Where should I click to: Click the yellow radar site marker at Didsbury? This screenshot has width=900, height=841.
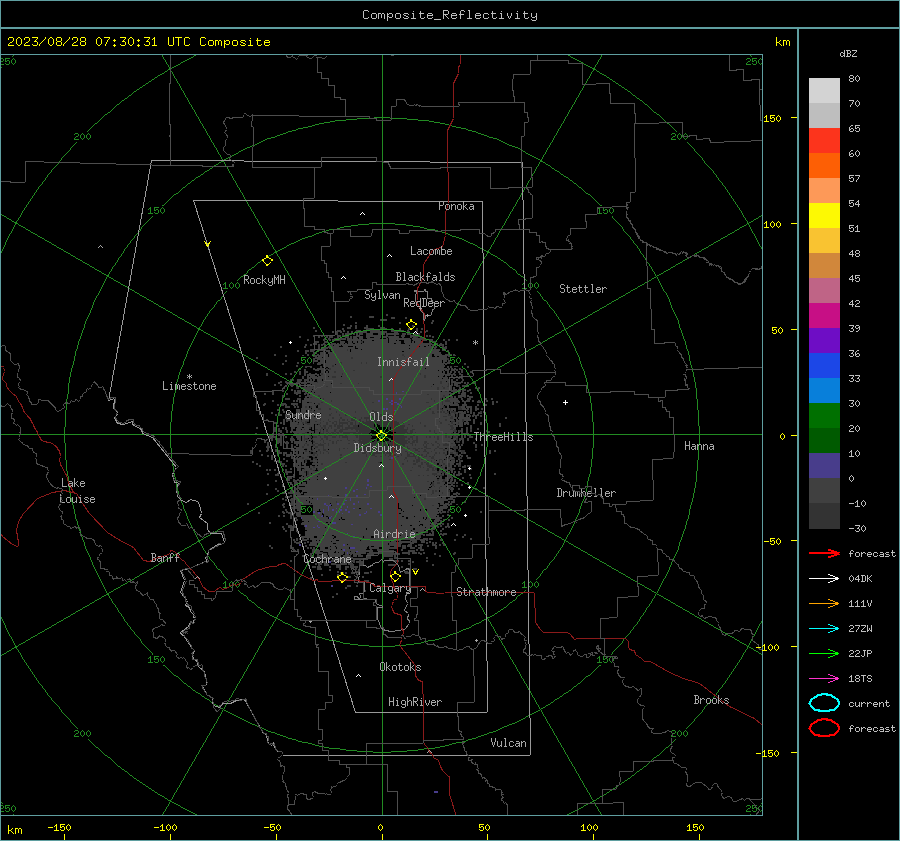point(381,436)
